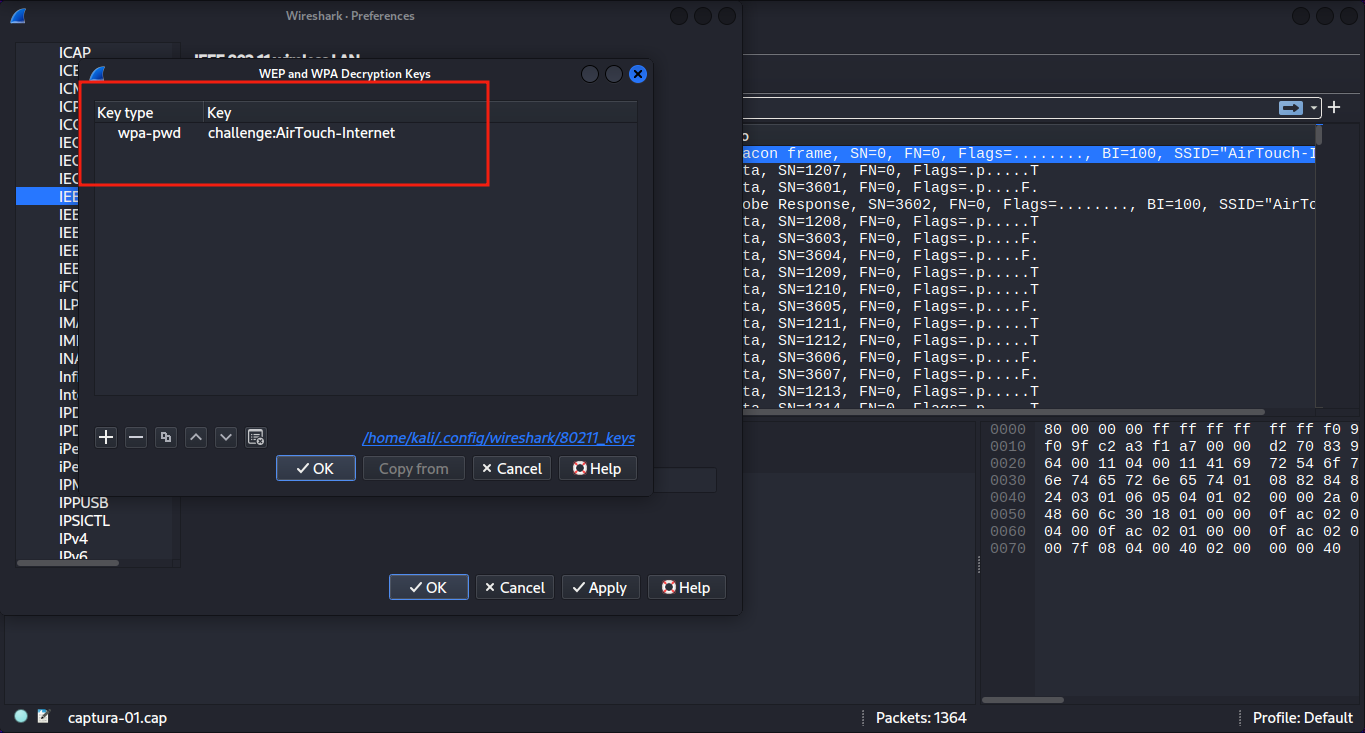Open the 80211_keys file path link
Screen dimensions: 1365x733
[498, 438]
